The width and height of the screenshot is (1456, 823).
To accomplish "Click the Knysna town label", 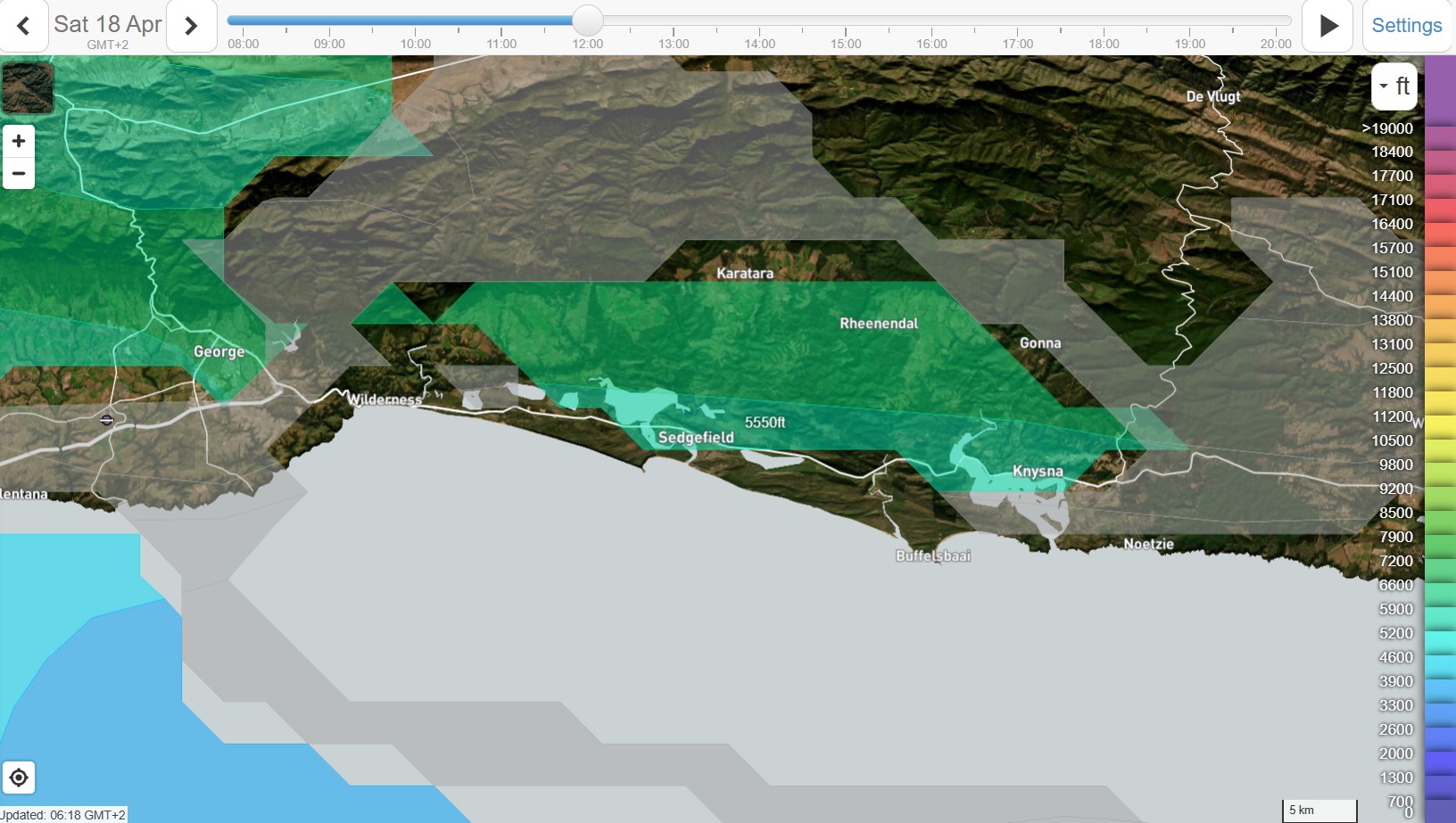I will (x=1038, y=471).
